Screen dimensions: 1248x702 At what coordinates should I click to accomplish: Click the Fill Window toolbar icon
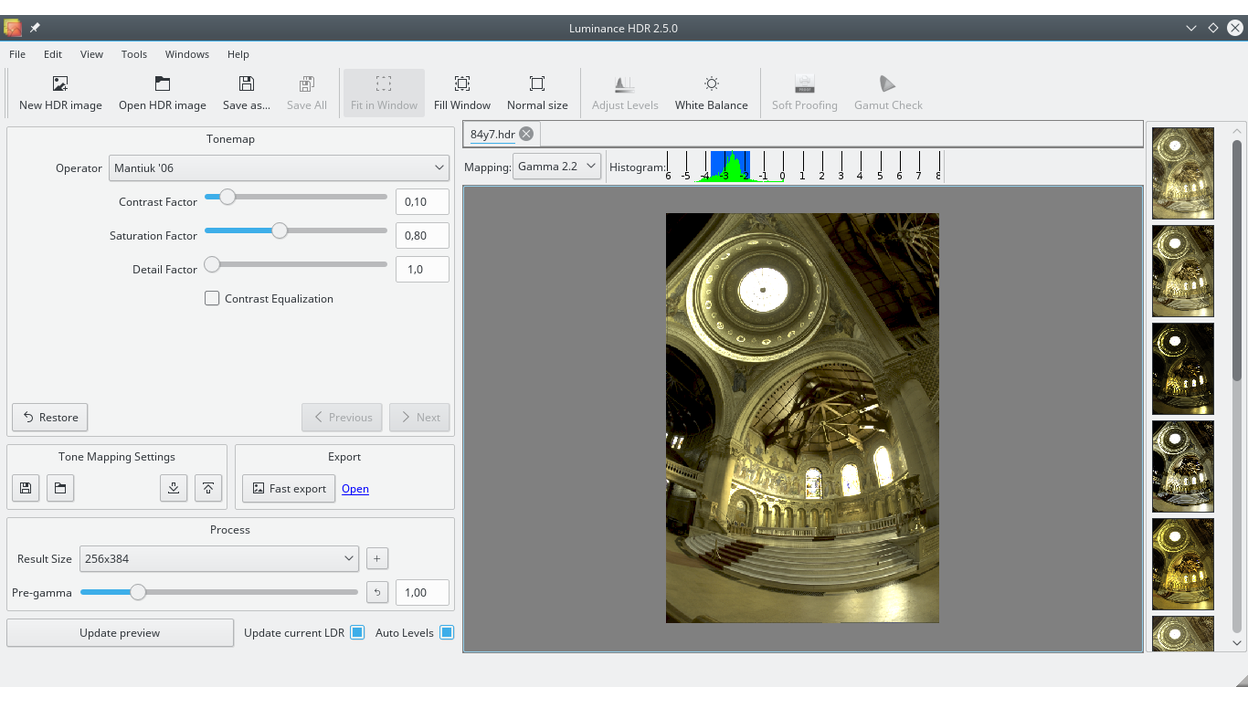tap(462, 92)
